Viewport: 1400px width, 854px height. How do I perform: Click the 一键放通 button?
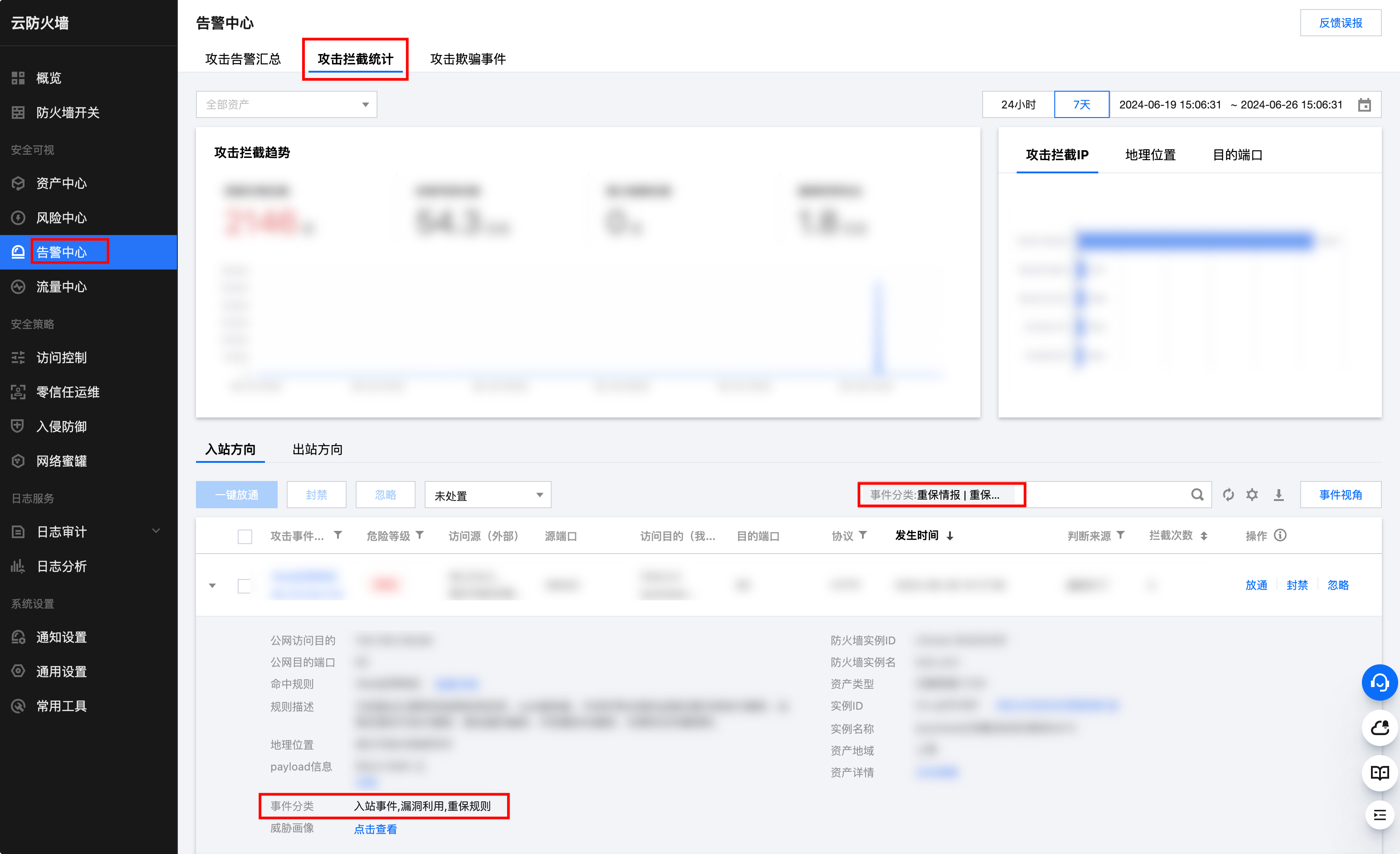pyautogui.click(x=236, y=495)
